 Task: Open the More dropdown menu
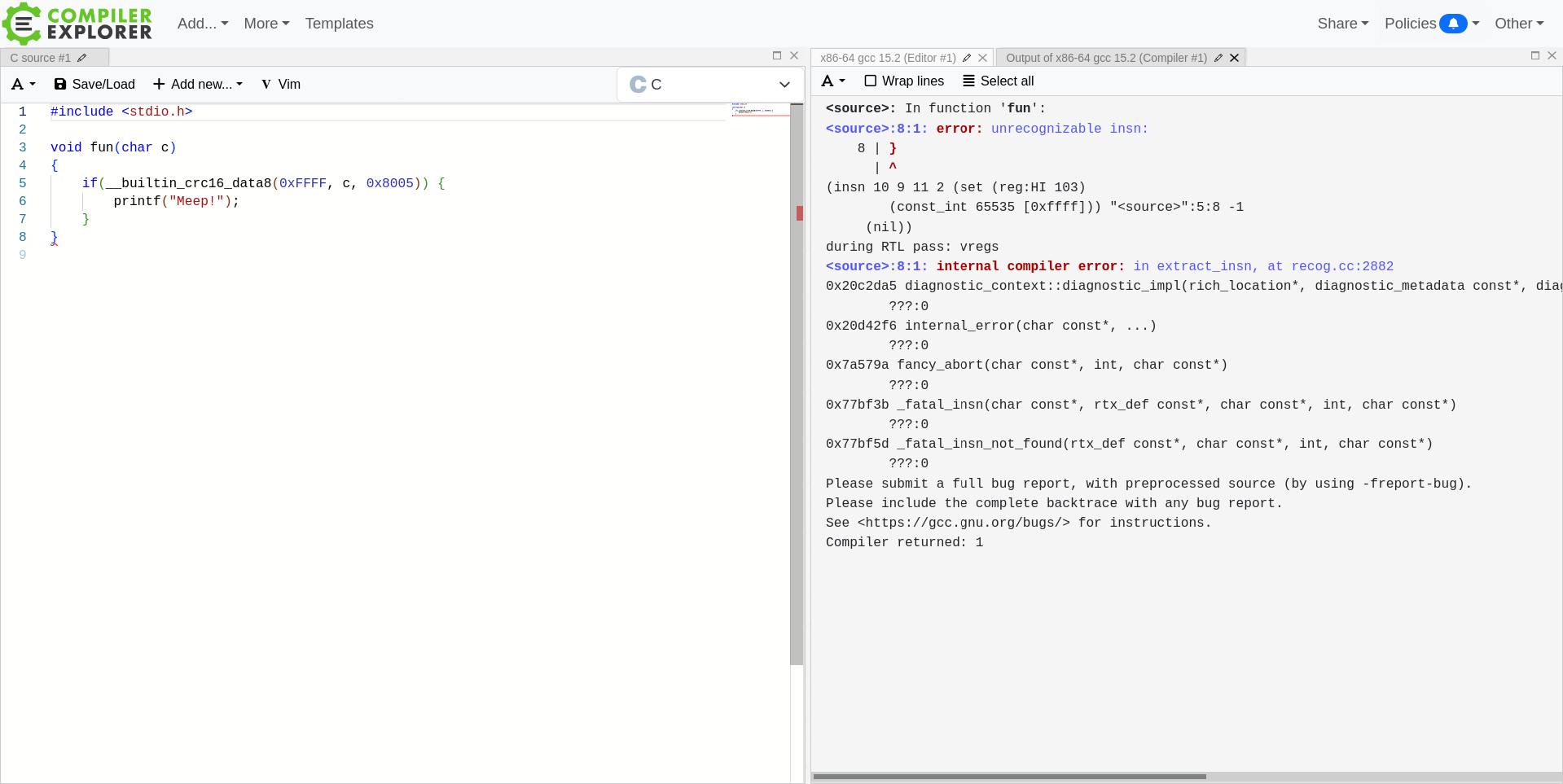(266, 24)
